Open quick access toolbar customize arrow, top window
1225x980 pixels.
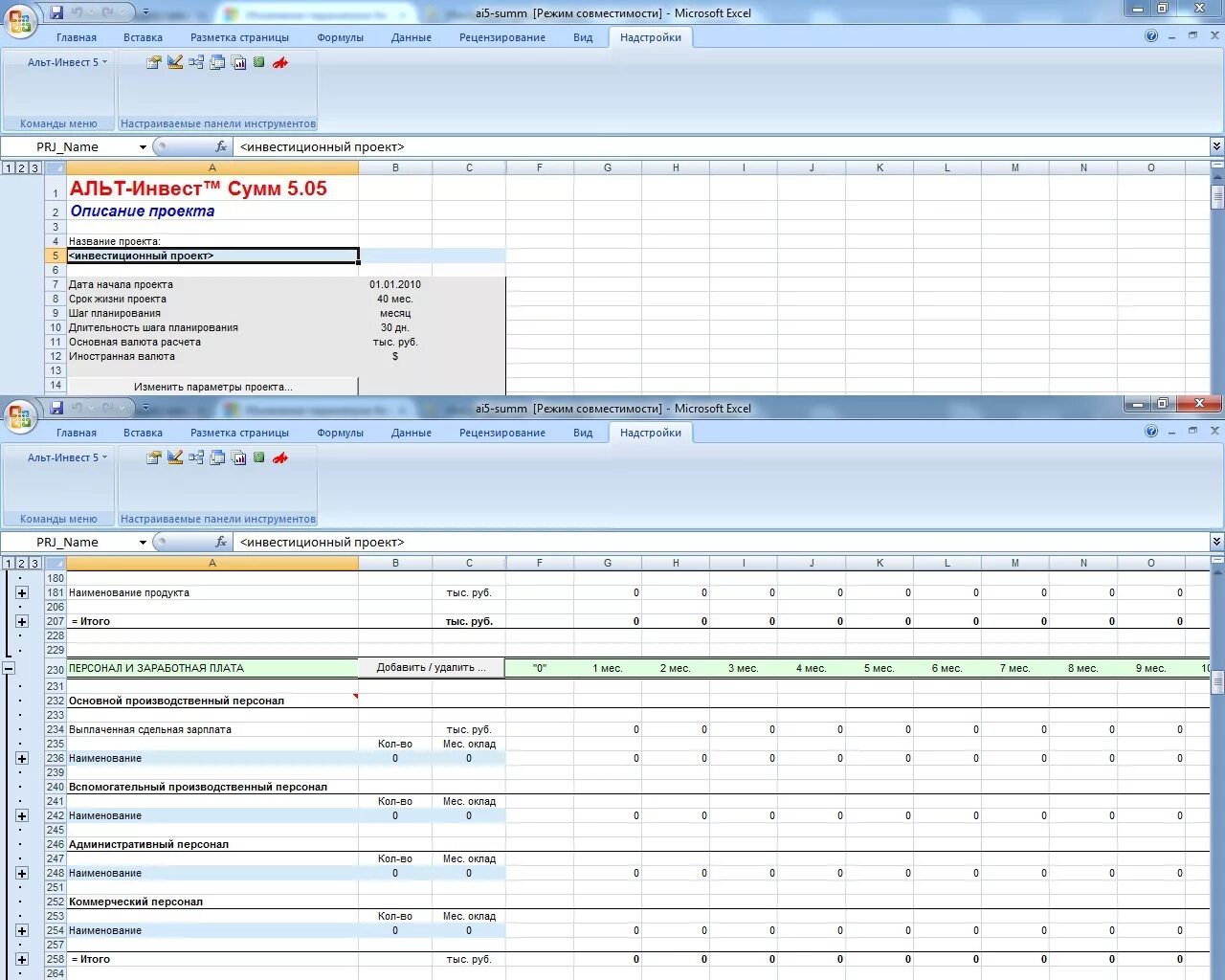[145, 12]
